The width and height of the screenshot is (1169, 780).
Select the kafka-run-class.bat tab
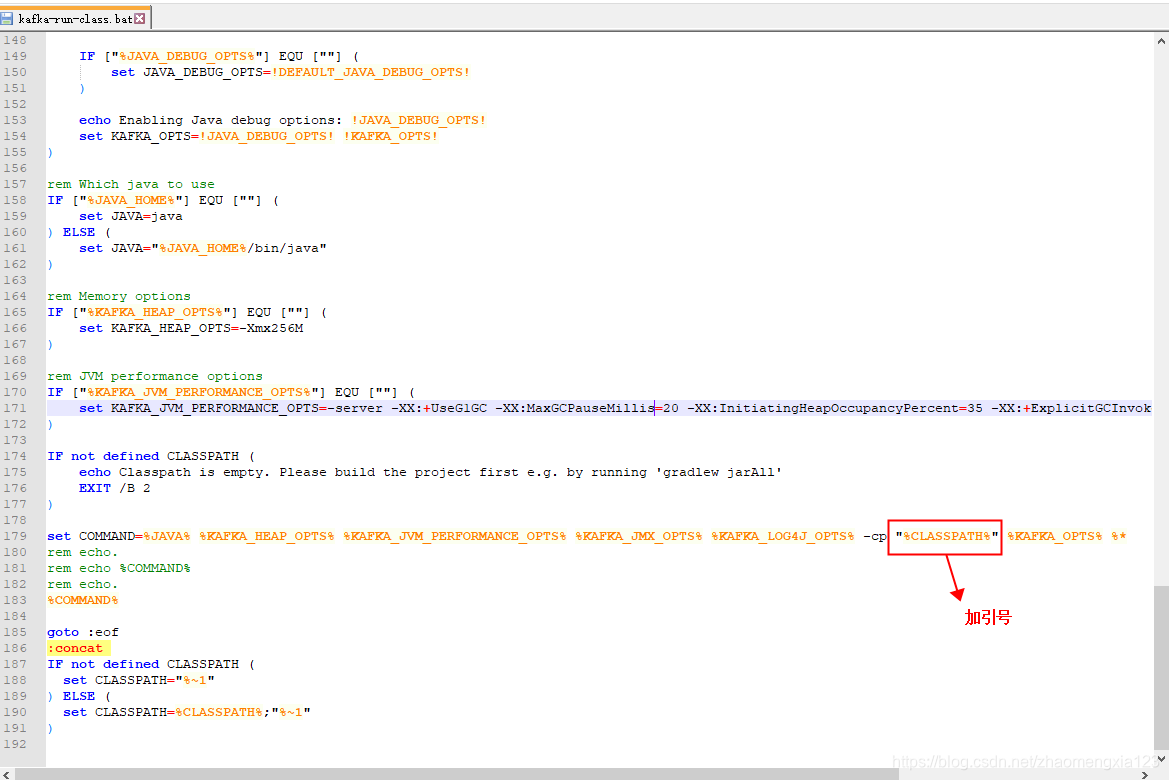(x=75, y=18)
